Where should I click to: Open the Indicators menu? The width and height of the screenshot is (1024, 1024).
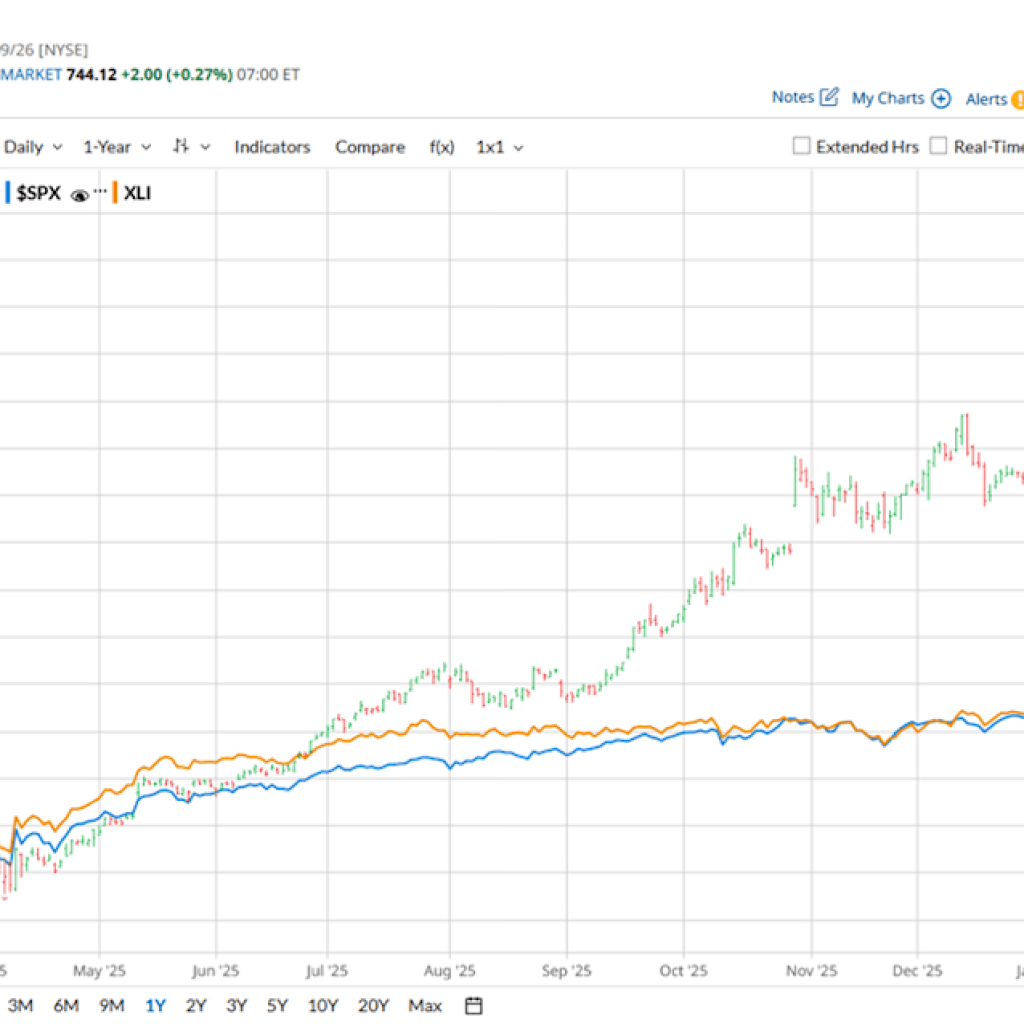coord(272,147)
